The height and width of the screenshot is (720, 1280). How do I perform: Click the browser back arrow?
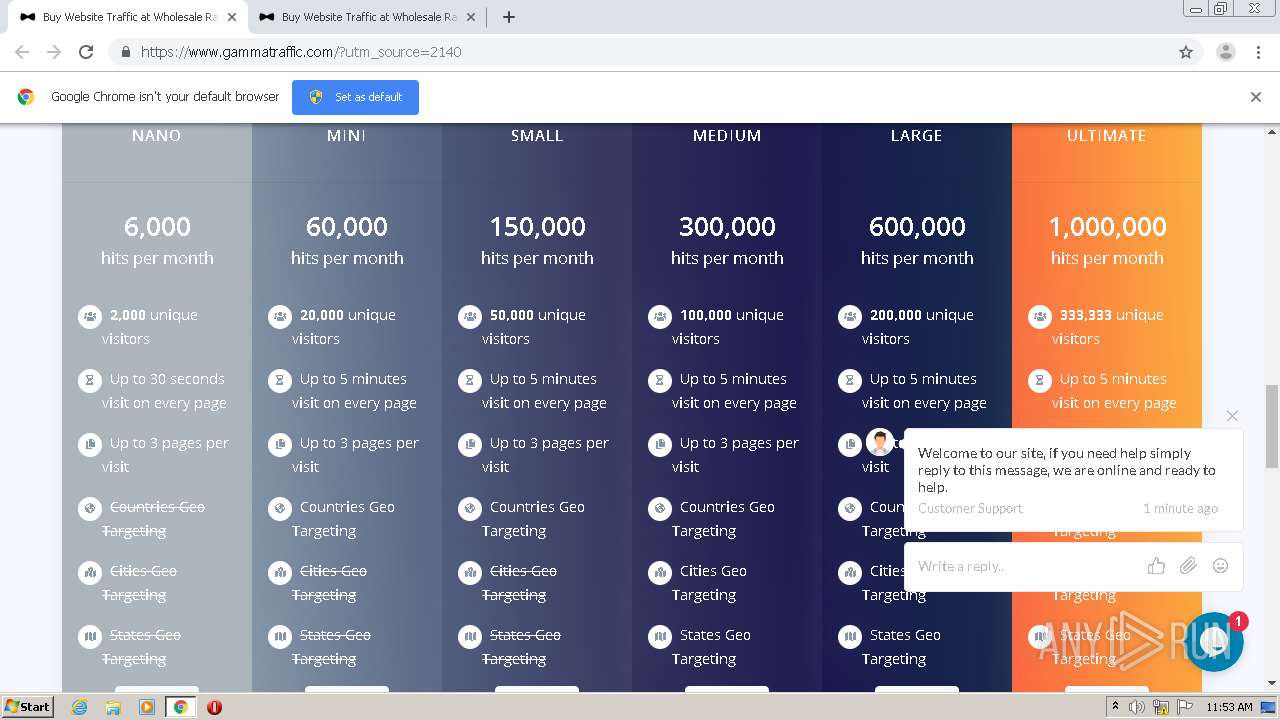point(22,52)
